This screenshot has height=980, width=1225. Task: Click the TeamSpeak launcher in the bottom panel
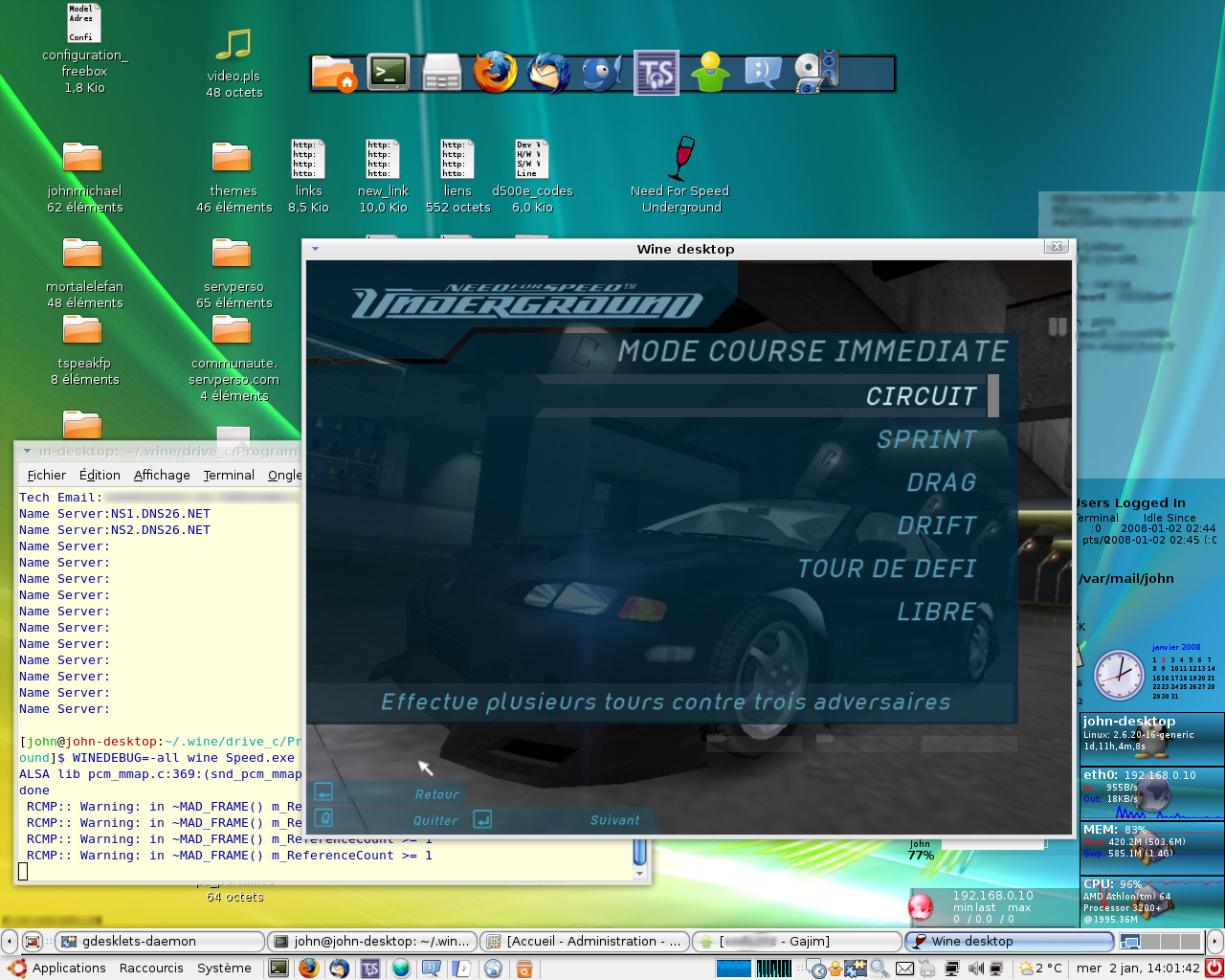point(370,968)
